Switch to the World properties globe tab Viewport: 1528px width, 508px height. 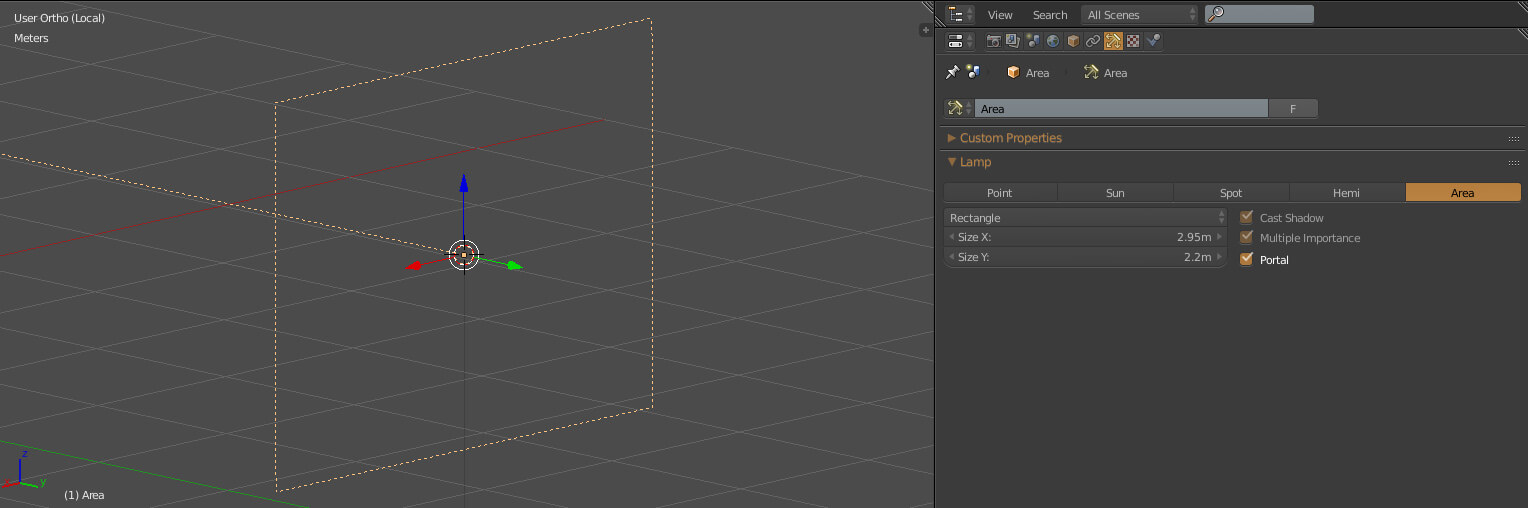coord(1053,41)
